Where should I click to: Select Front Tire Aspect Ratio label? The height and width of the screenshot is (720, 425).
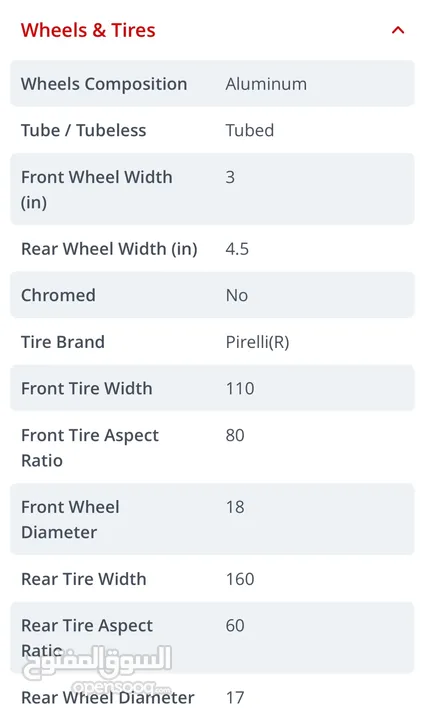90,448
